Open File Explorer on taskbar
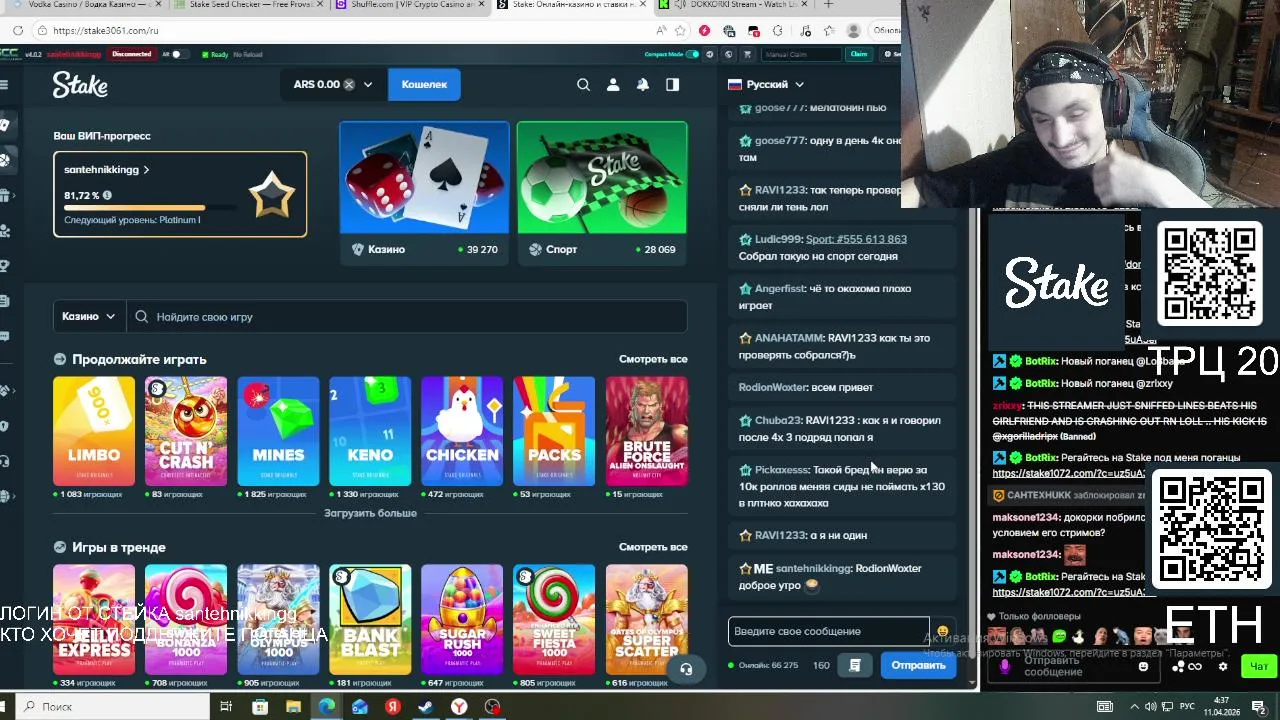 293,707
